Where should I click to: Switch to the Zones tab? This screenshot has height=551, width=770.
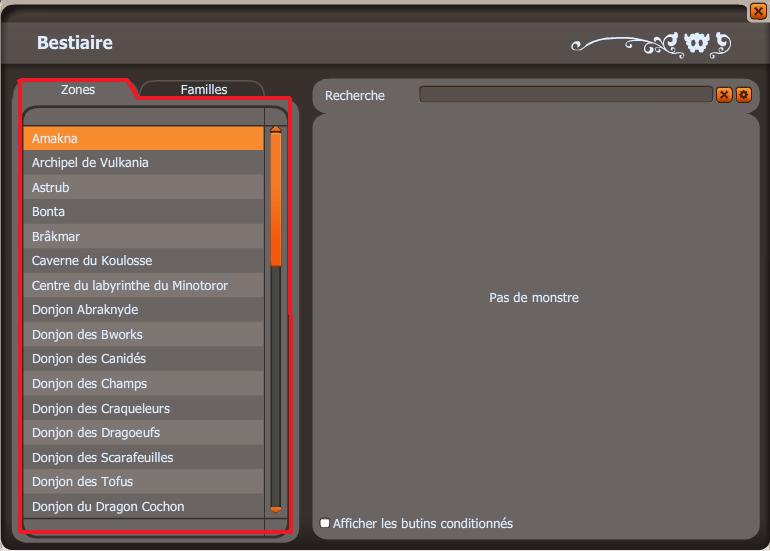click(x=78, y=89)
